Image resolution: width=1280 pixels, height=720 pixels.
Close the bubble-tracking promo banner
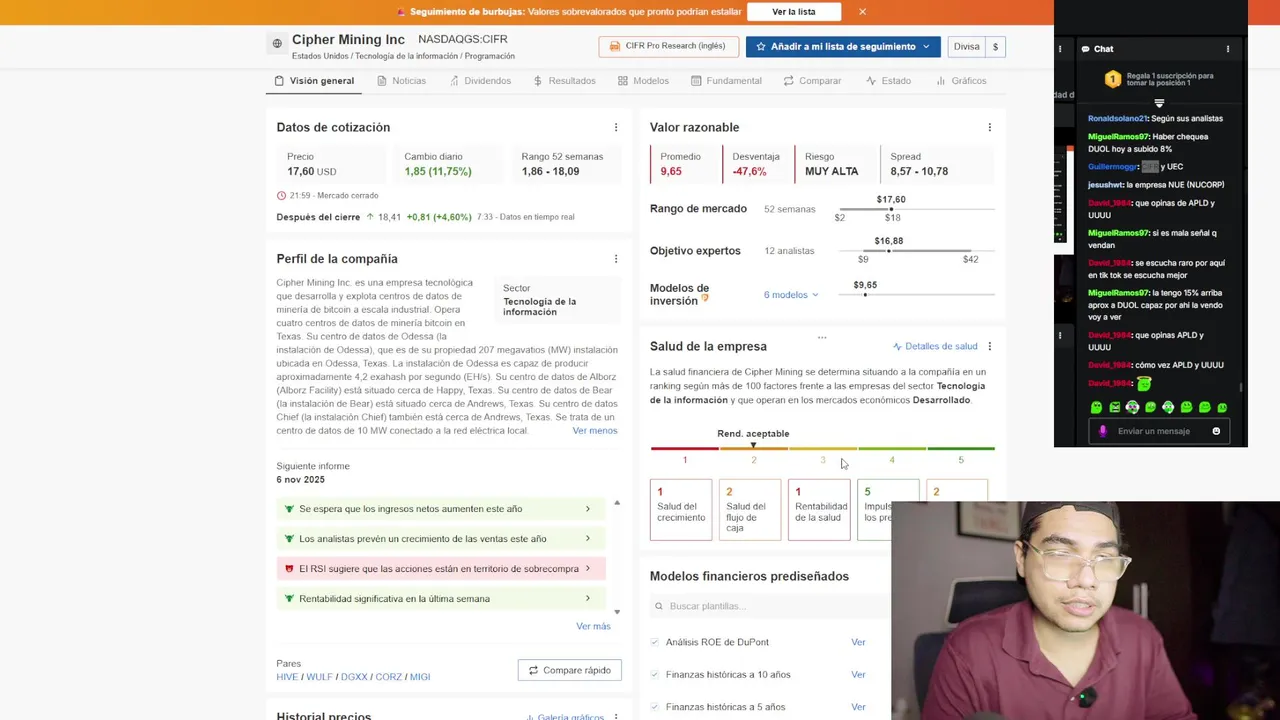(x=862, y=12)
